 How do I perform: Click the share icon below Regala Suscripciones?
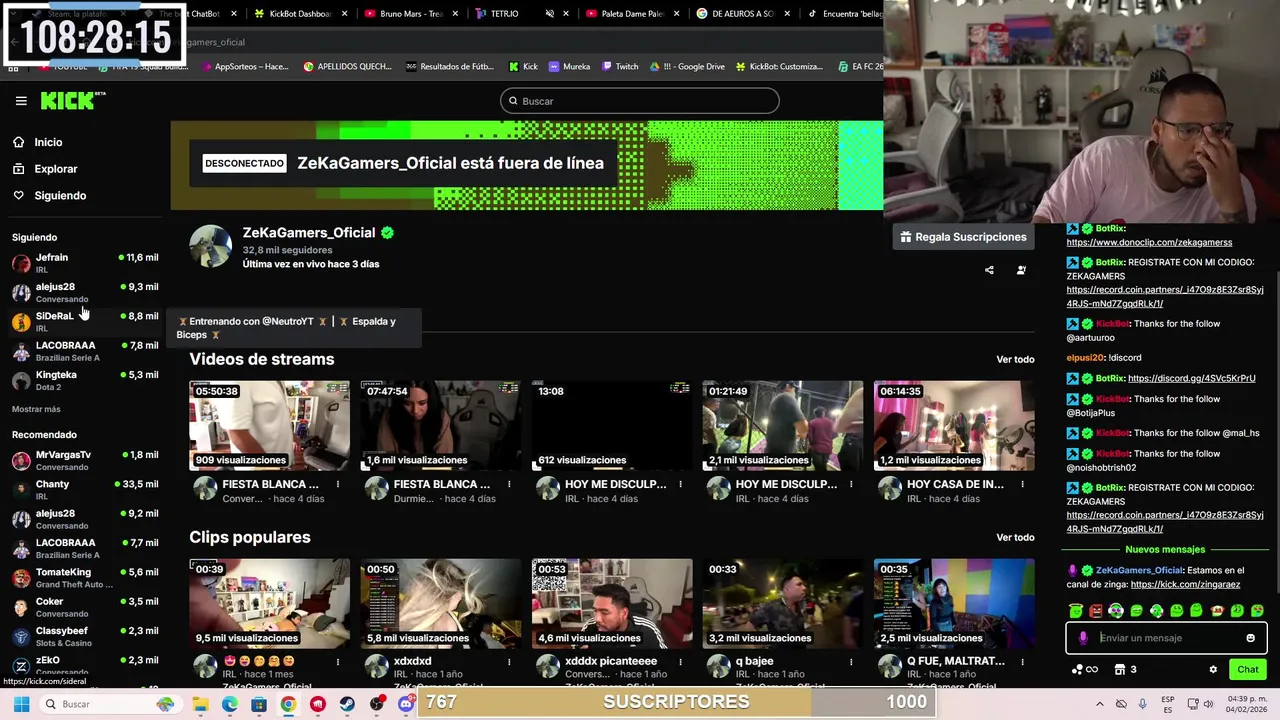[x=989, y=270]
